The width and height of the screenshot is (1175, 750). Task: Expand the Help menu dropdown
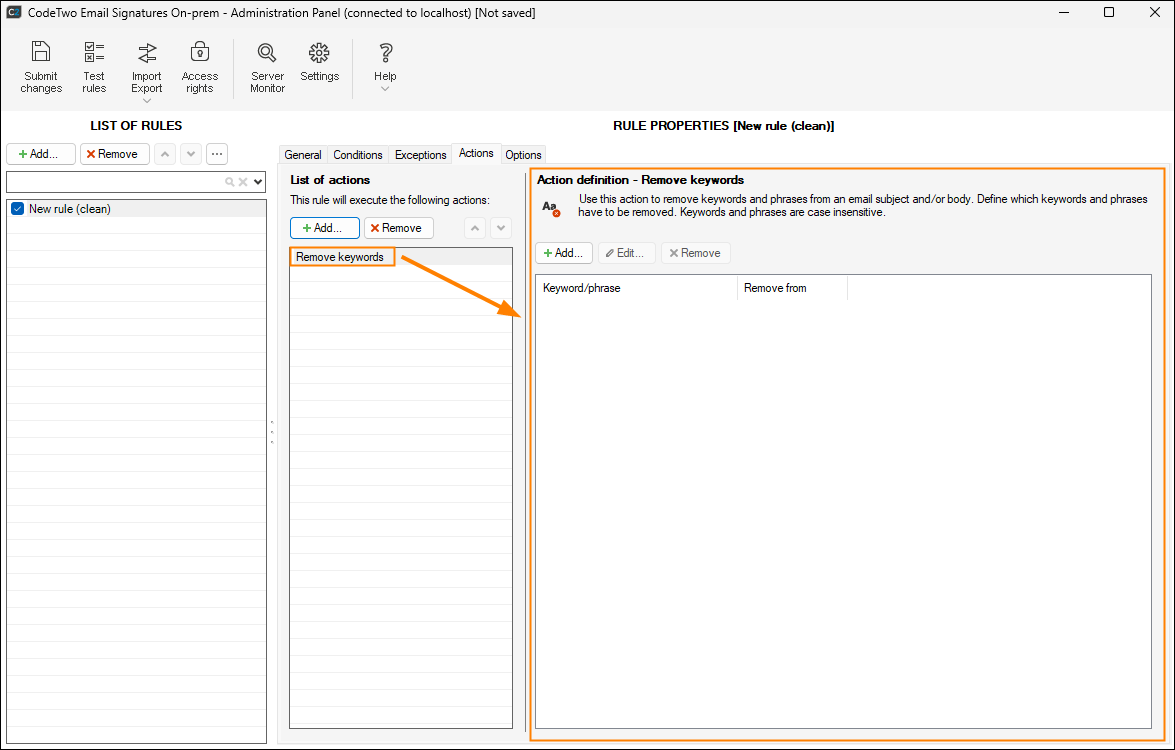[385, 89]
